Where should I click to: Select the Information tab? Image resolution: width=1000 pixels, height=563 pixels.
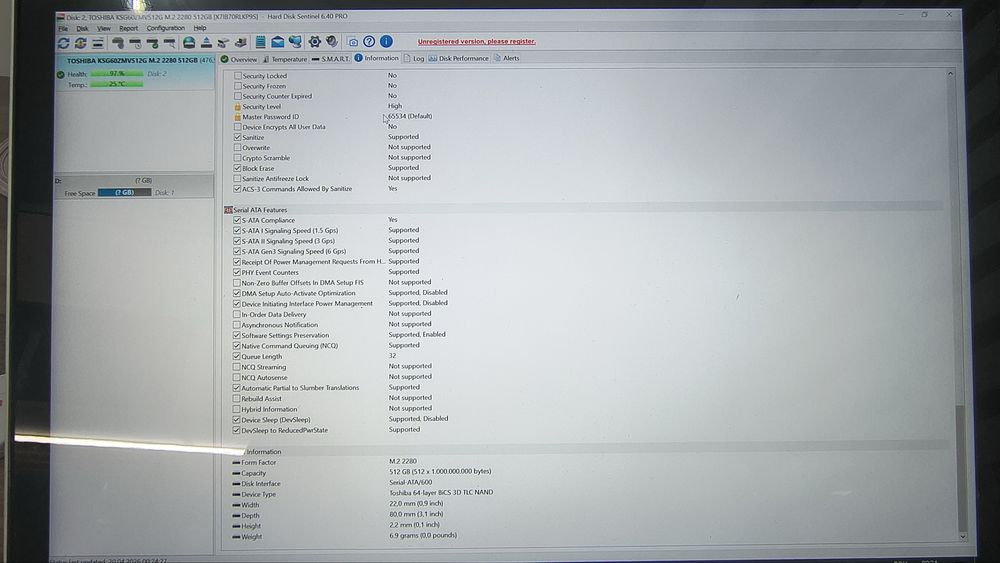[376, 58]
